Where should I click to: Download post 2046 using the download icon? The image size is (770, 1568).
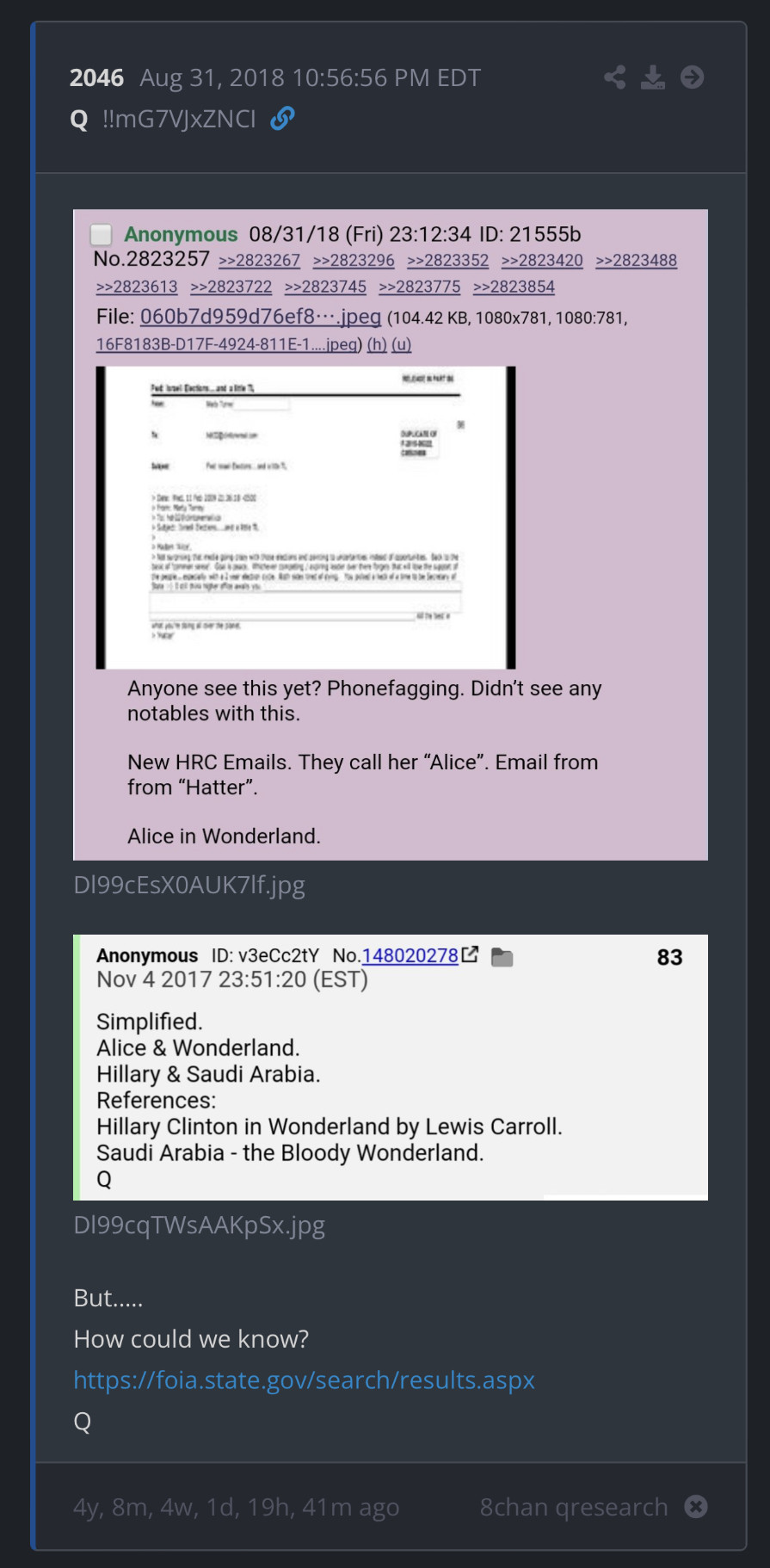tap(653, 77)
